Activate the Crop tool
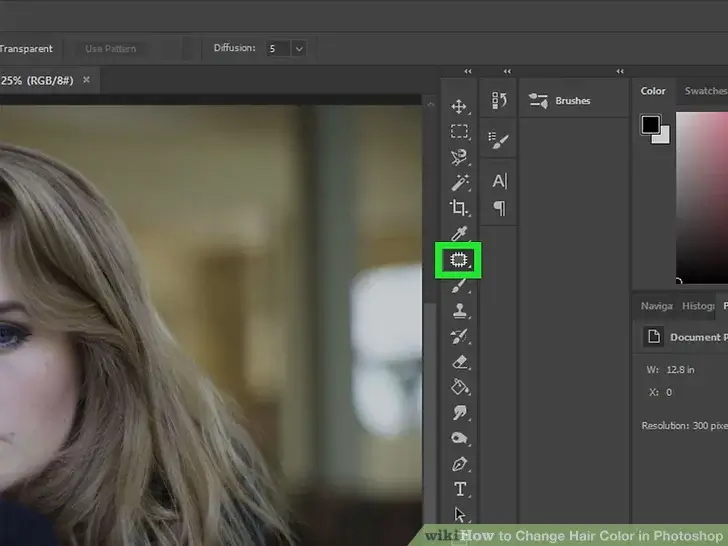The width and height of the screenshot is (728, 546). tap(459, 208)
